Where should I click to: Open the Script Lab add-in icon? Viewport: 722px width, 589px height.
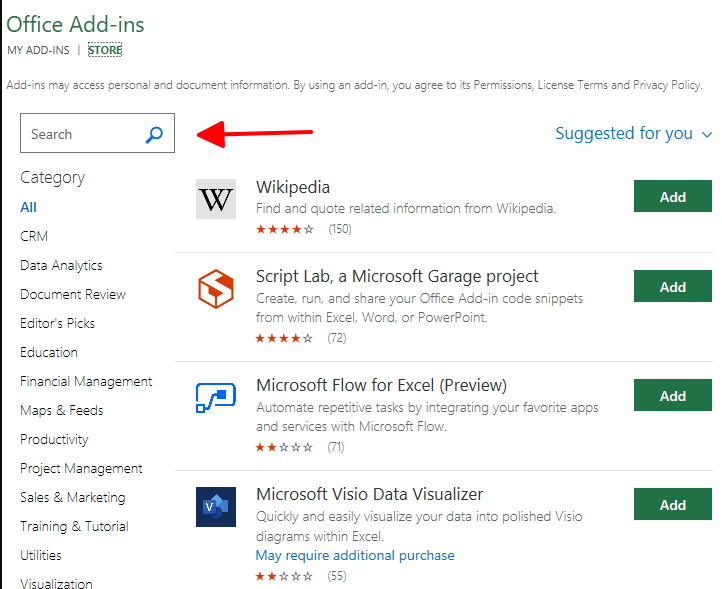pos(216,289)
